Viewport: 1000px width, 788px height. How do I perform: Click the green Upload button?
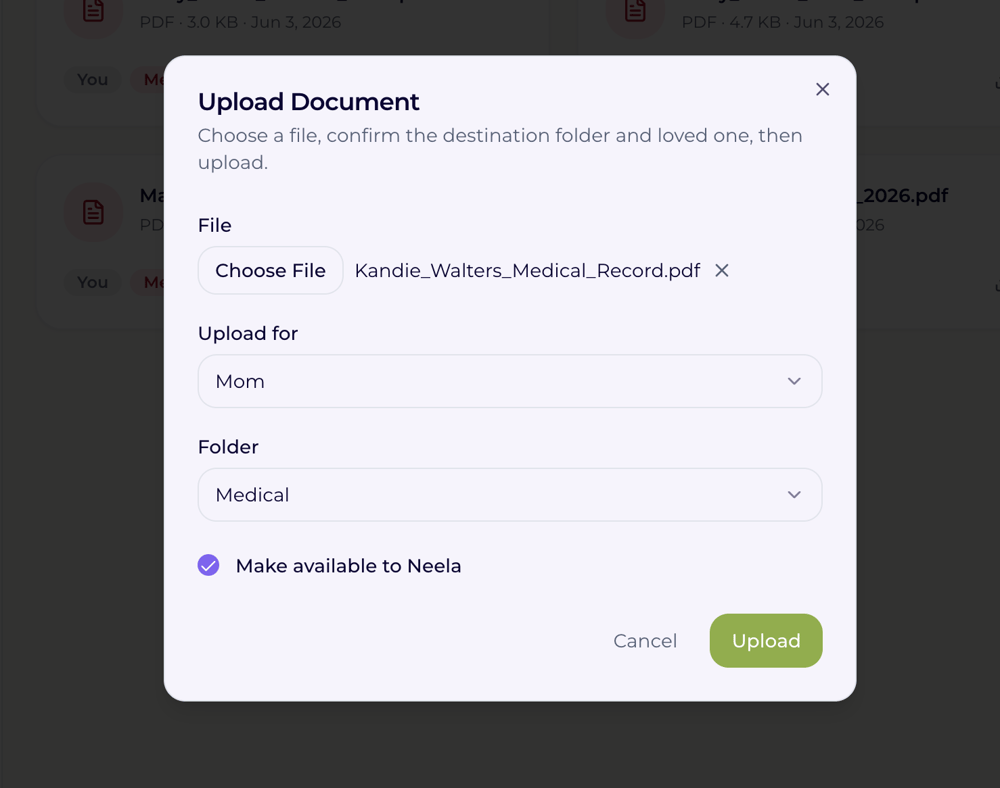(x=765, y=641)
